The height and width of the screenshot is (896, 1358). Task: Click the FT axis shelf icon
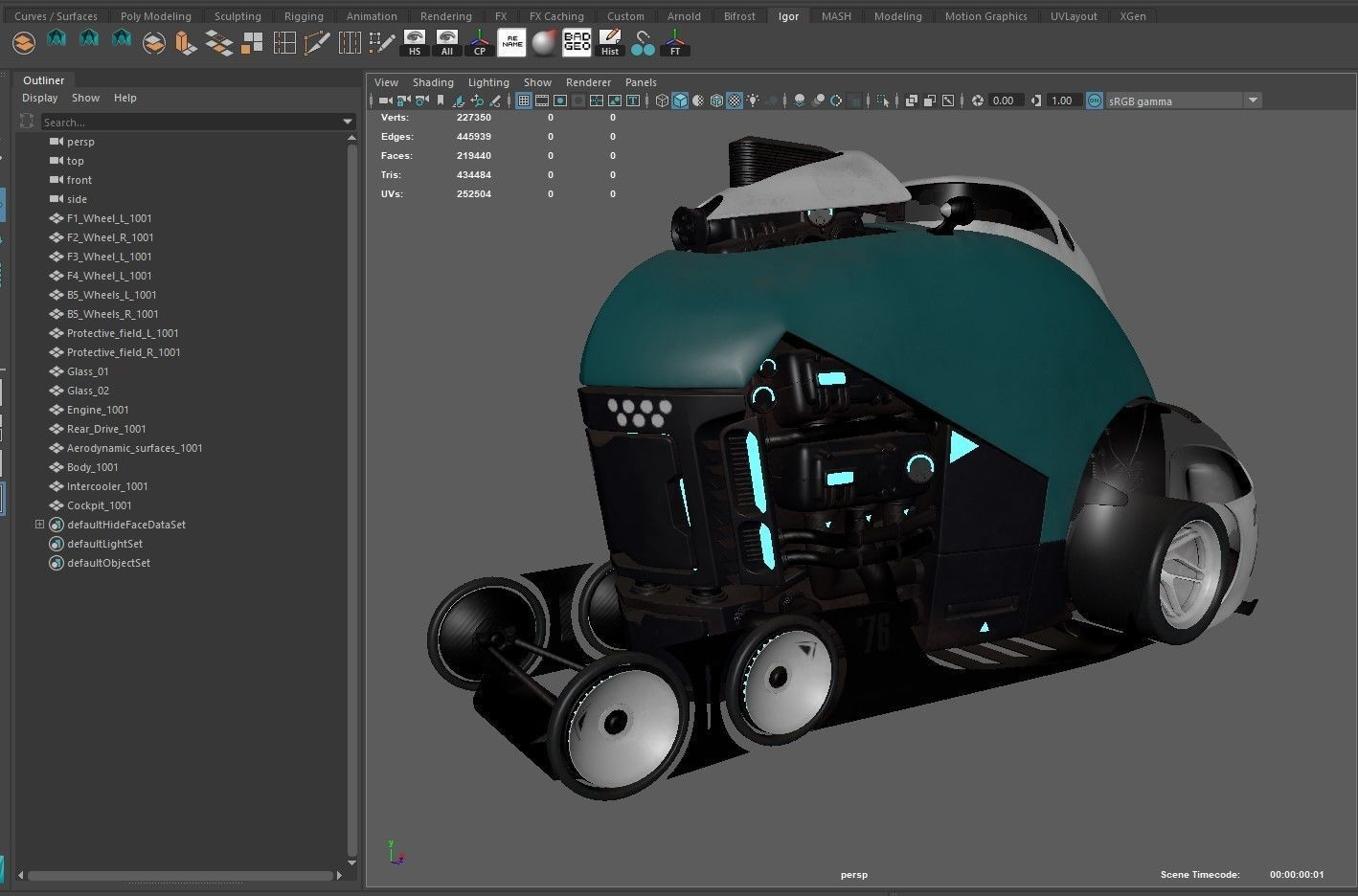pyautogui.click(x=675, y=43)
